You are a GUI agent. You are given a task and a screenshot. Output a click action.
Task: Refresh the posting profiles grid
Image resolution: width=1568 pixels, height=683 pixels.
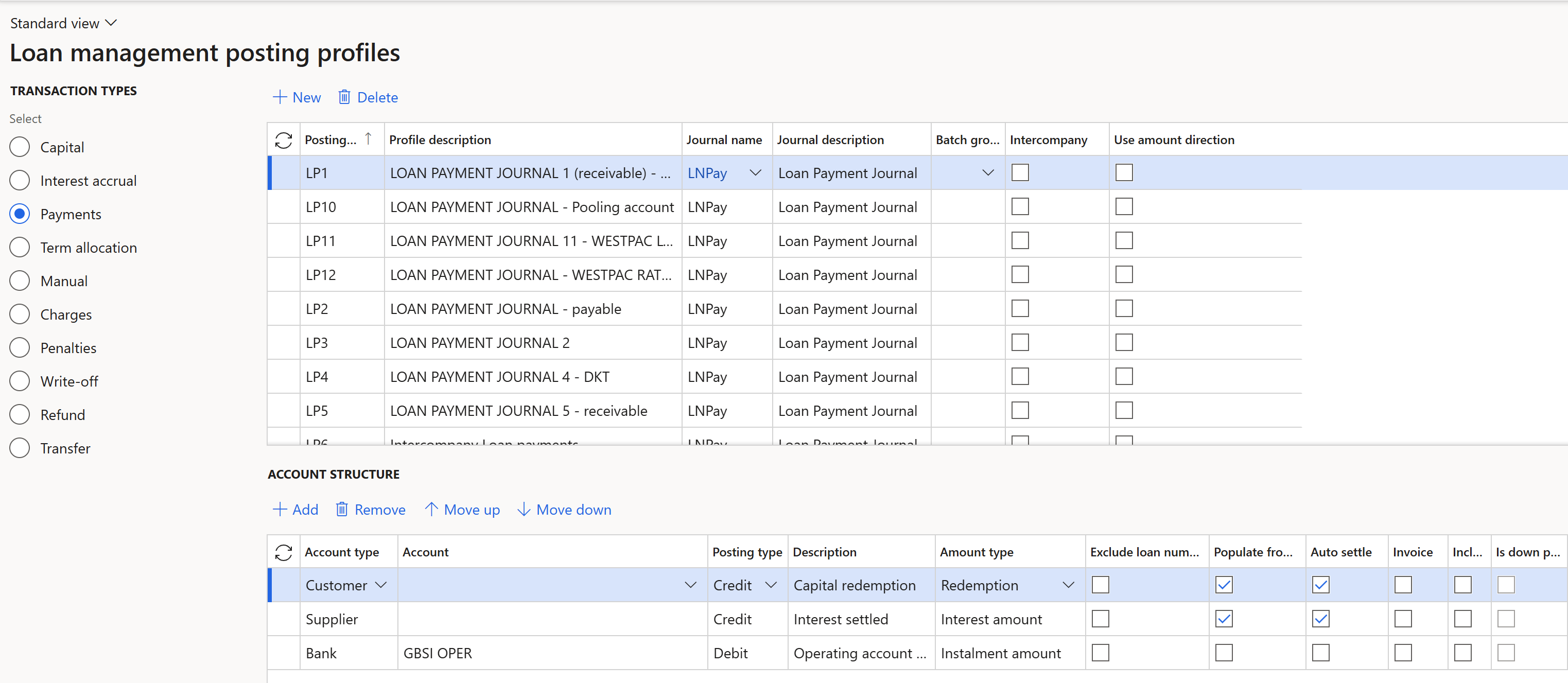coord(284,140)
